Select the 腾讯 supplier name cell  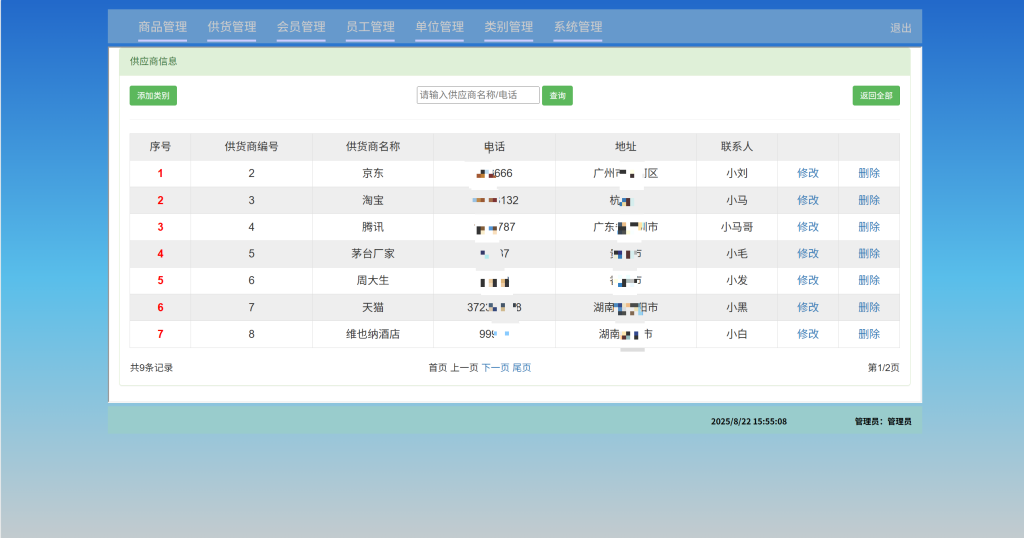(373, 227)
